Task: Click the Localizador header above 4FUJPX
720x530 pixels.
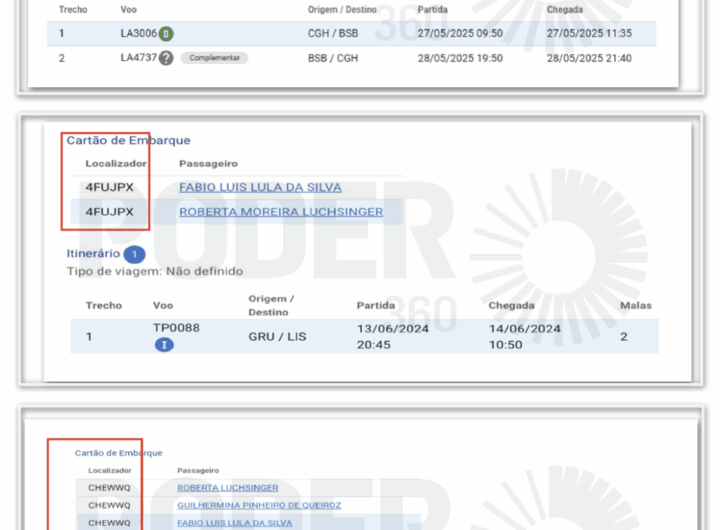Action: (x=116, y=163)
